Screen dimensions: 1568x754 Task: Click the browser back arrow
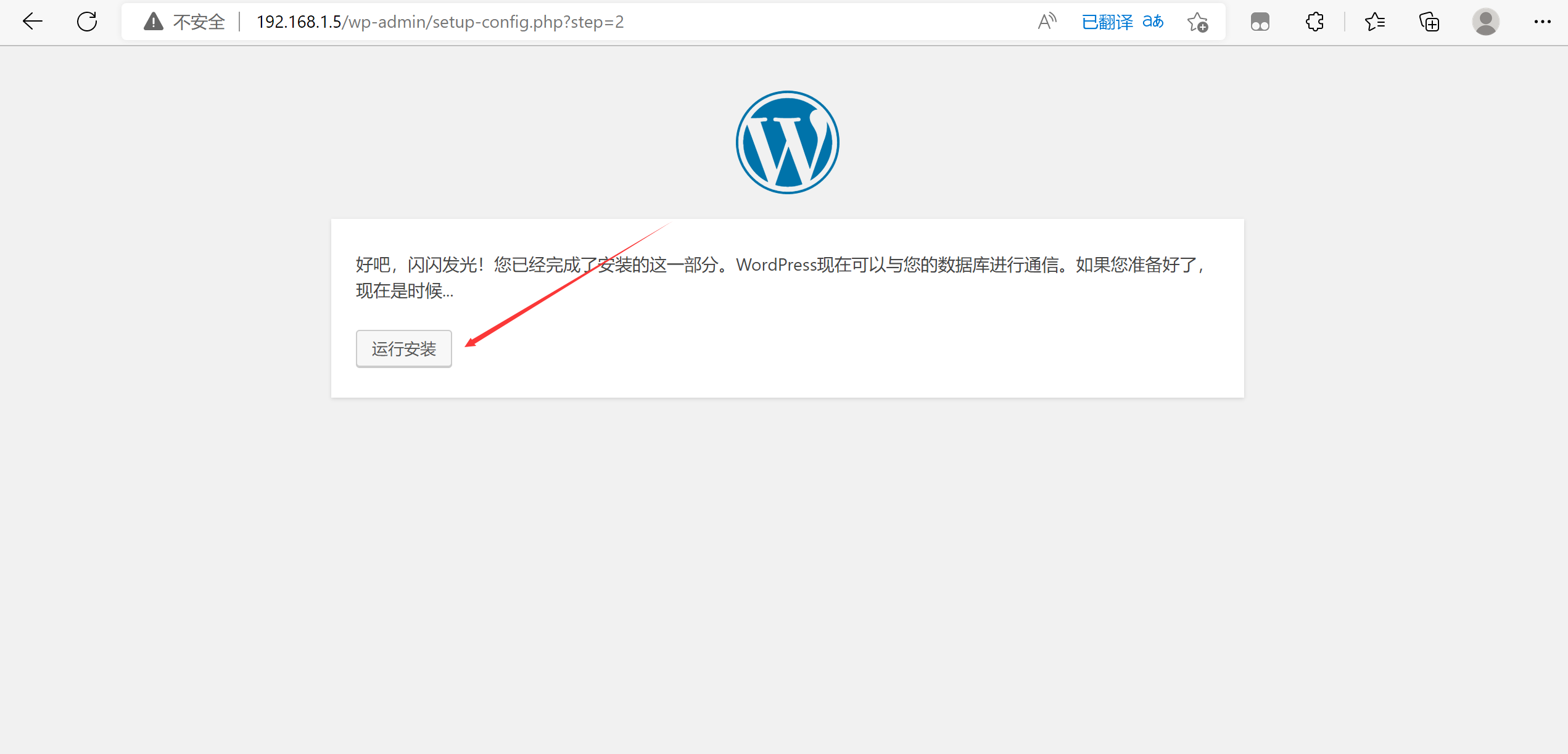33,22
